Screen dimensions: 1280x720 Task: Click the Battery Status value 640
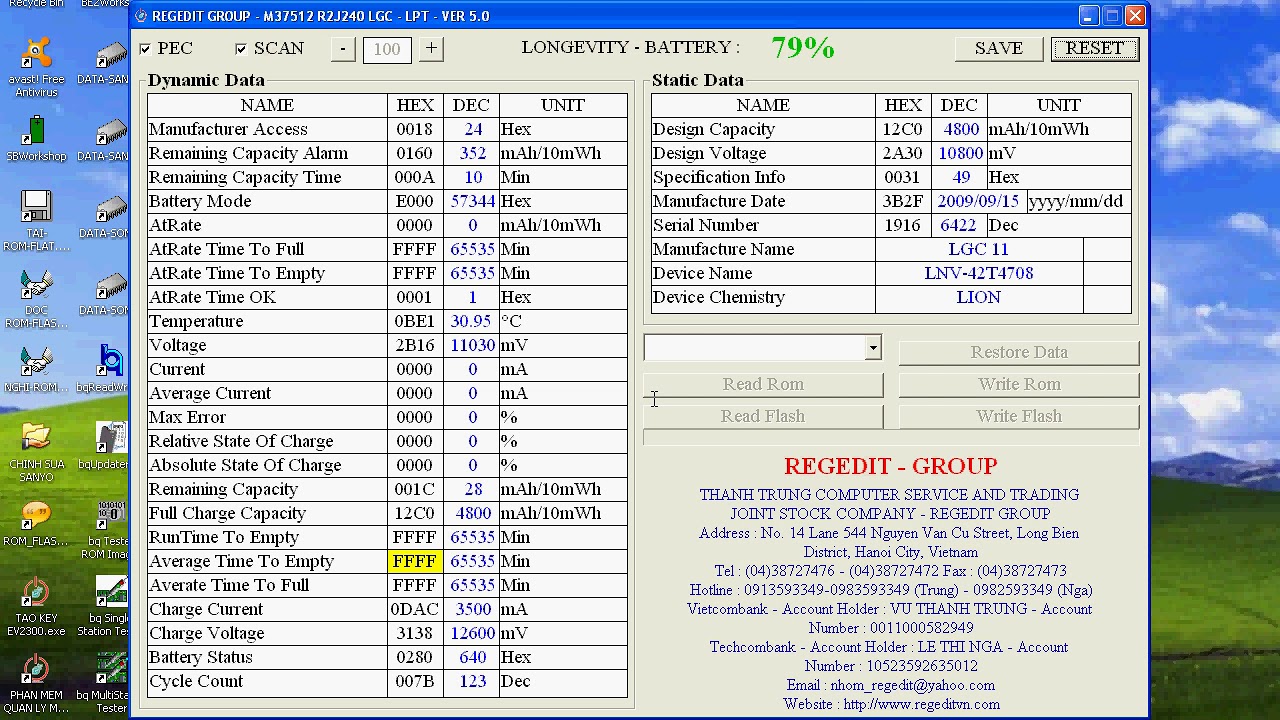point(472,657)
